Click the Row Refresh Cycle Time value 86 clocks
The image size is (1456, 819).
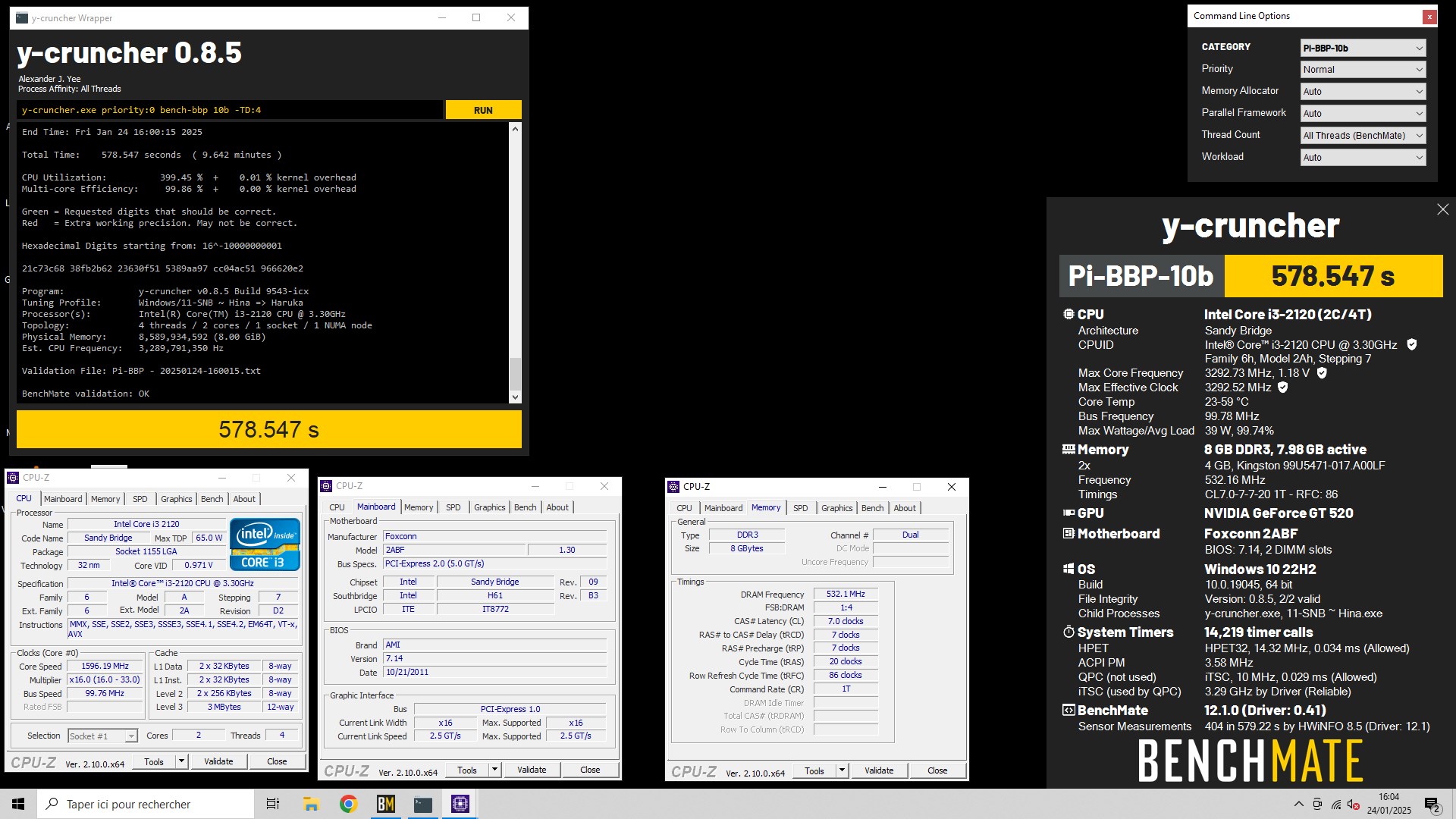[x=846, y=675]
